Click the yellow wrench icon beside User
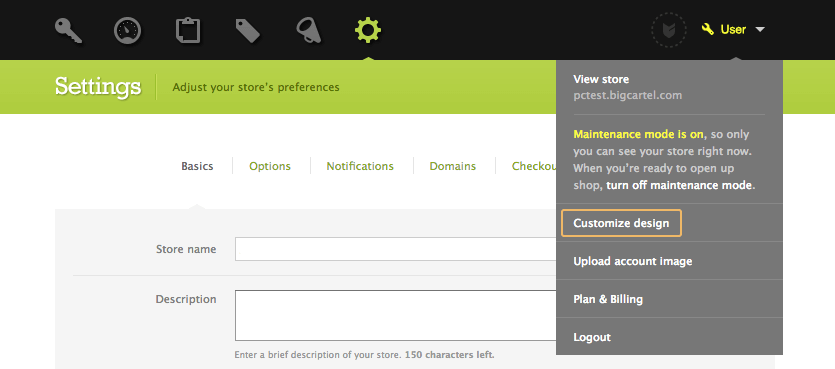 [708, 29]
